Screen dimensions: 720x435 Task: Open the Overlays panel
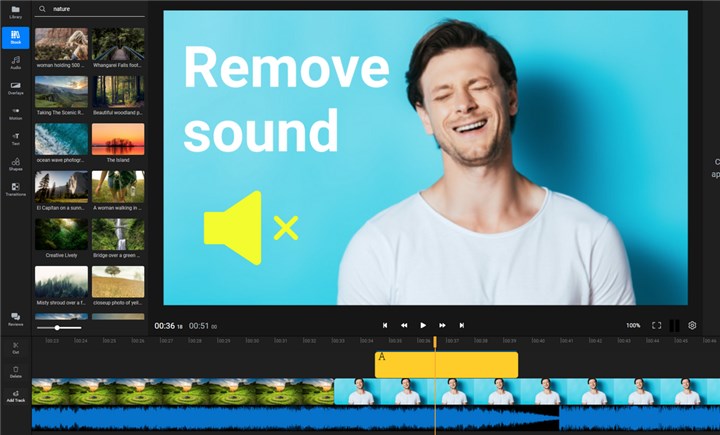tap(16, 88)
